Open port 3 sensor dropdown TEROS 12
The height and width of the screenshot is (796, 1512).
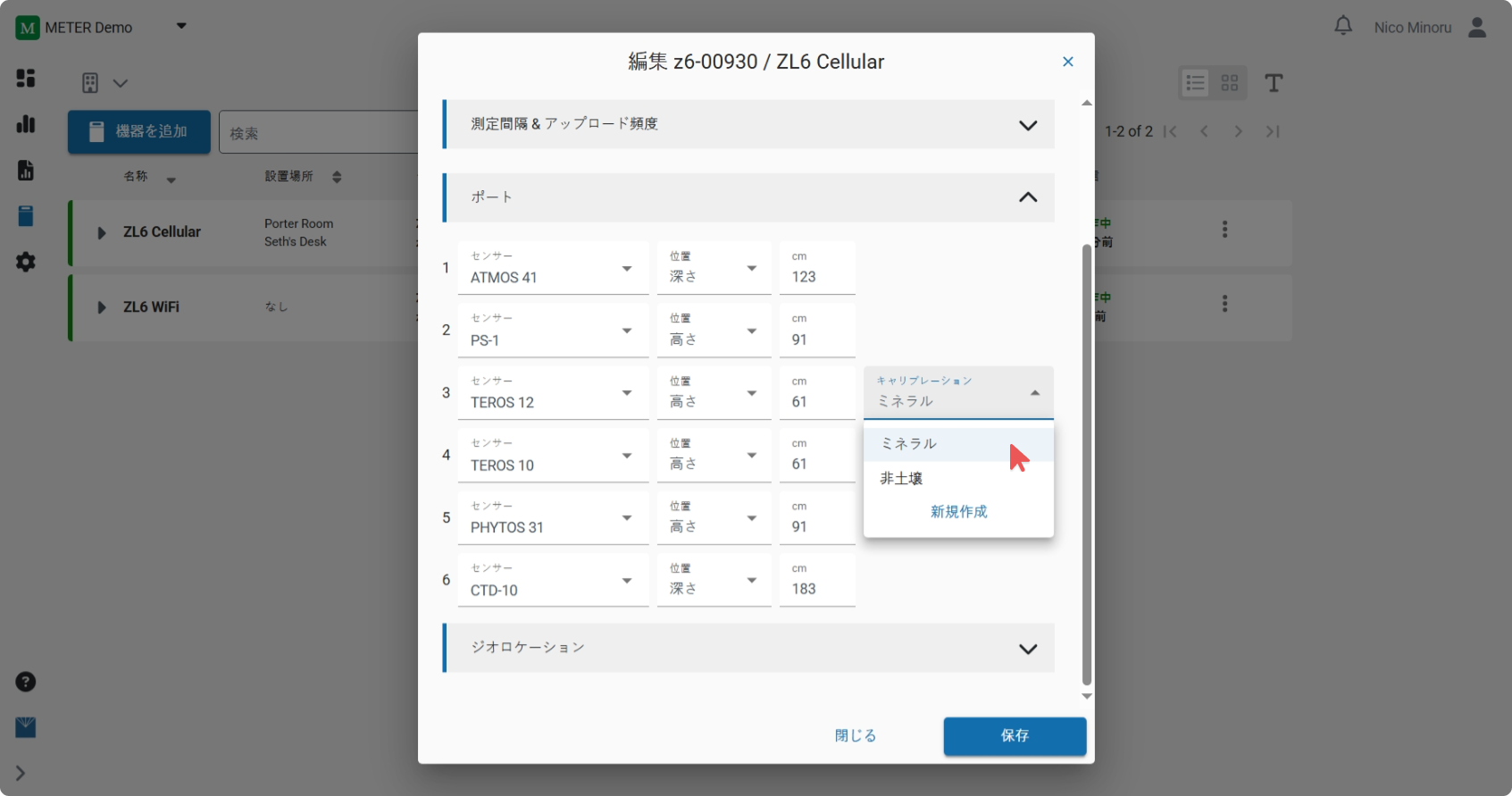tap(553, 393)
